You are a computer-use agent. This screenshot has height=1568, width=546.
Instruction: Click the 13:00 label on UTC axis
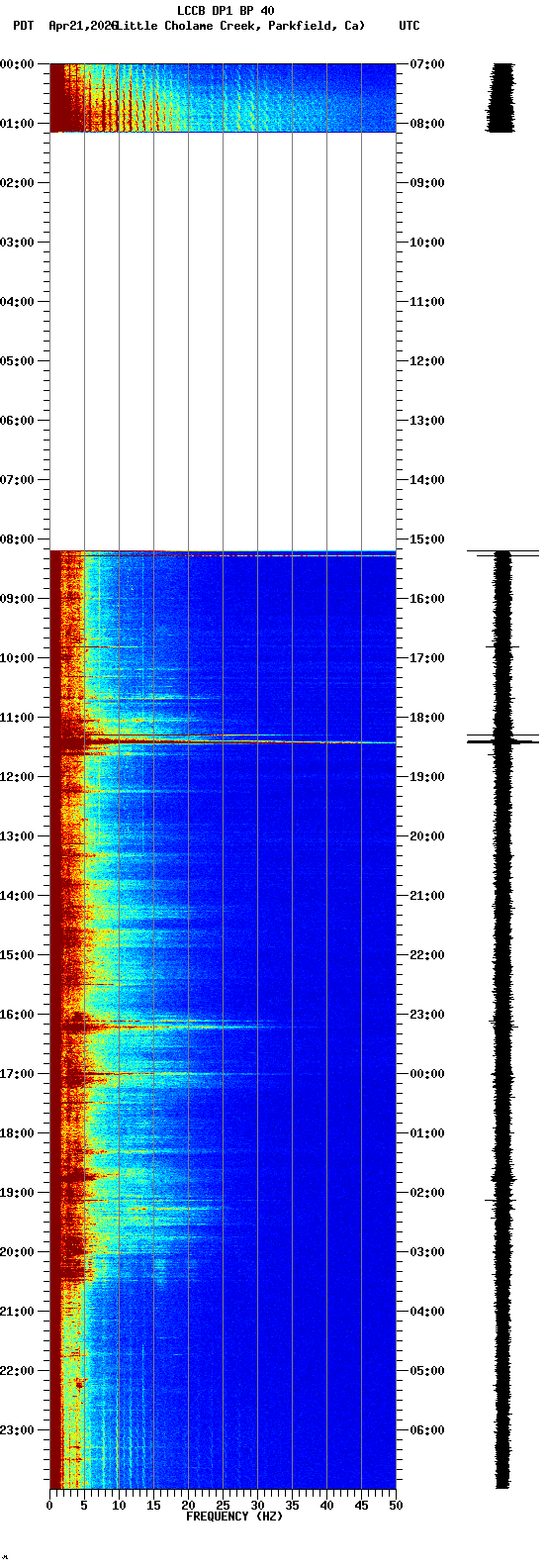pos(427,421)
